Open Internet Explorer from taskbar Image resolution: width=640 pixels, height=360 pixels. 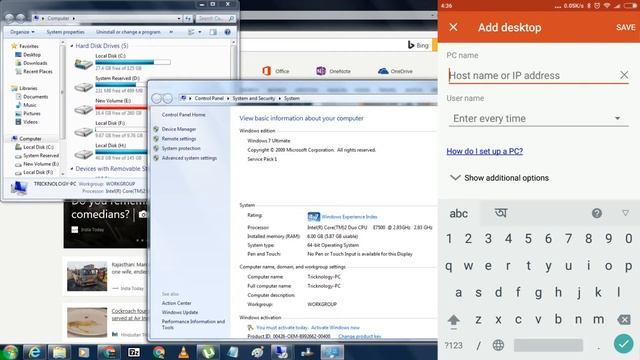(35, 352)
